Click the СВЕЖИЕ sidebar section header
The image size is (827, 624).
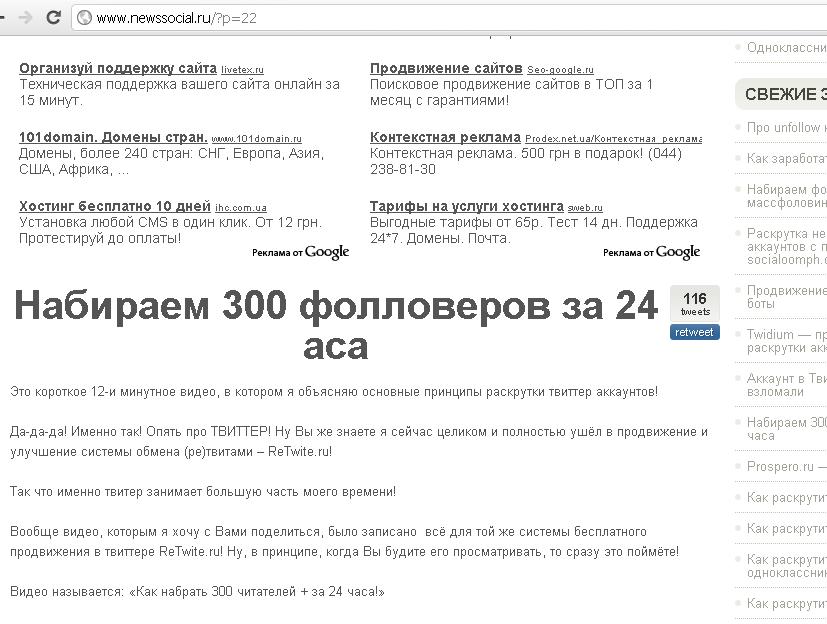coord(781,94)
